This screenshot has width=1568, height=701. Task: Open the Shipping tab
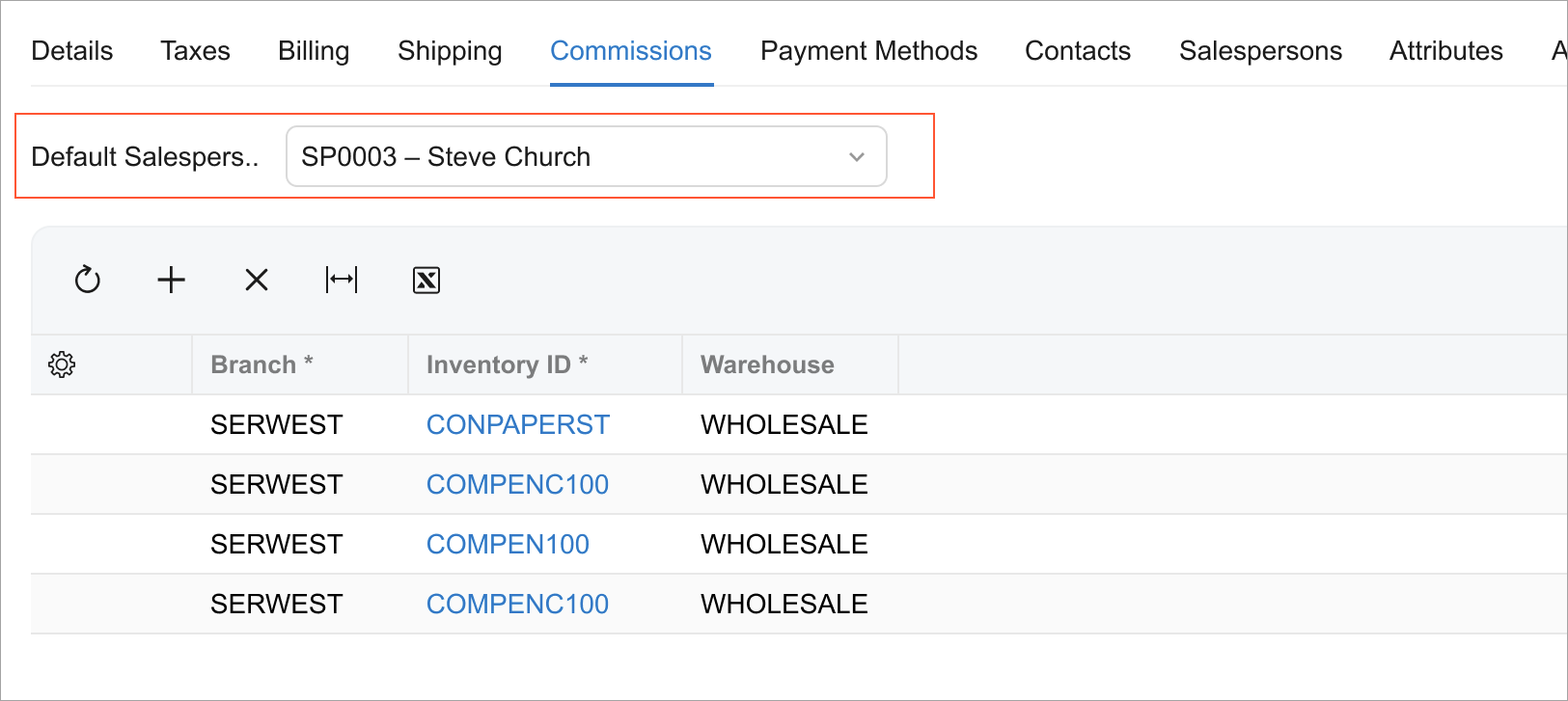click(x=450, y=51)
